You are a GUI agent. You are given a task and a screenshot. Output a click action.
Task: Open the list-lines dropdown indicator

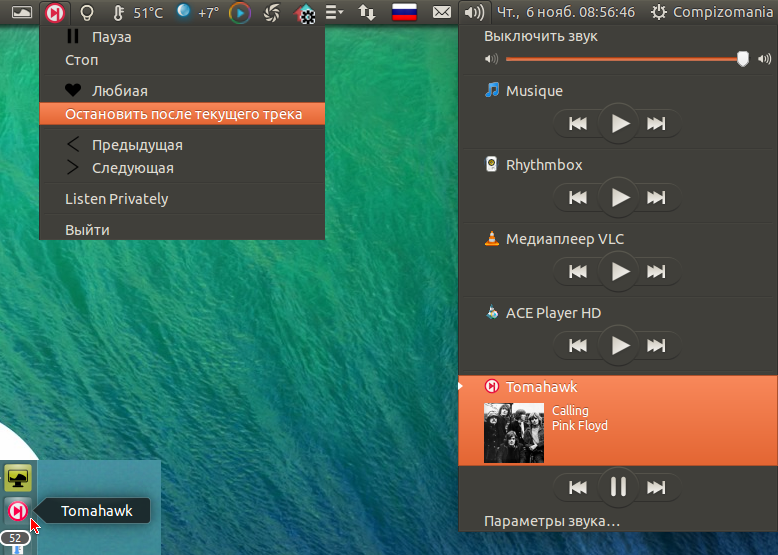point(334,12)
